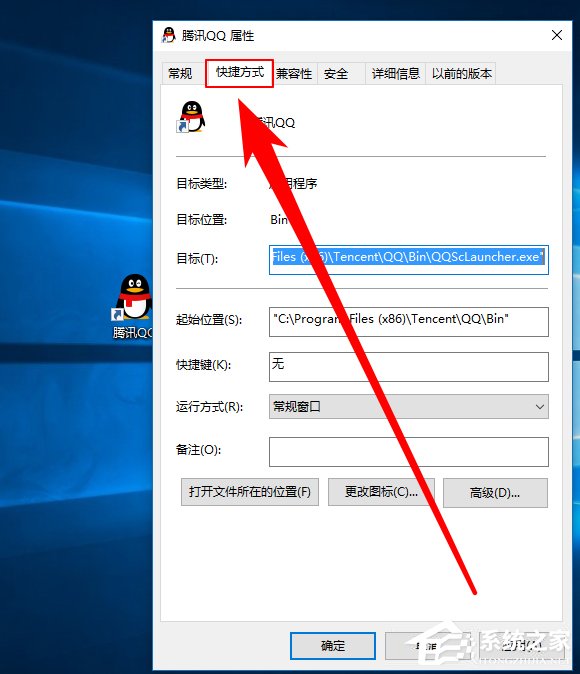Click the 目标类型 label text
The width and height of the screenshot is (580, 674).
(x=202, y=184)
